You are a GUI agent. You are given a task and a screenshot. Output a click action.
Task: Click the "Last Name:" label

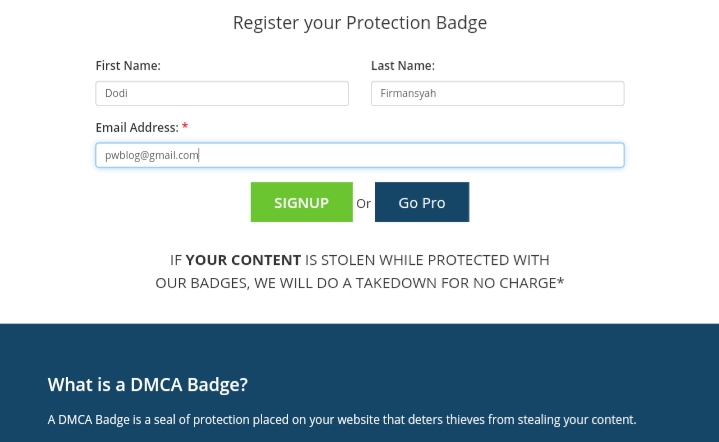[403, 66]
